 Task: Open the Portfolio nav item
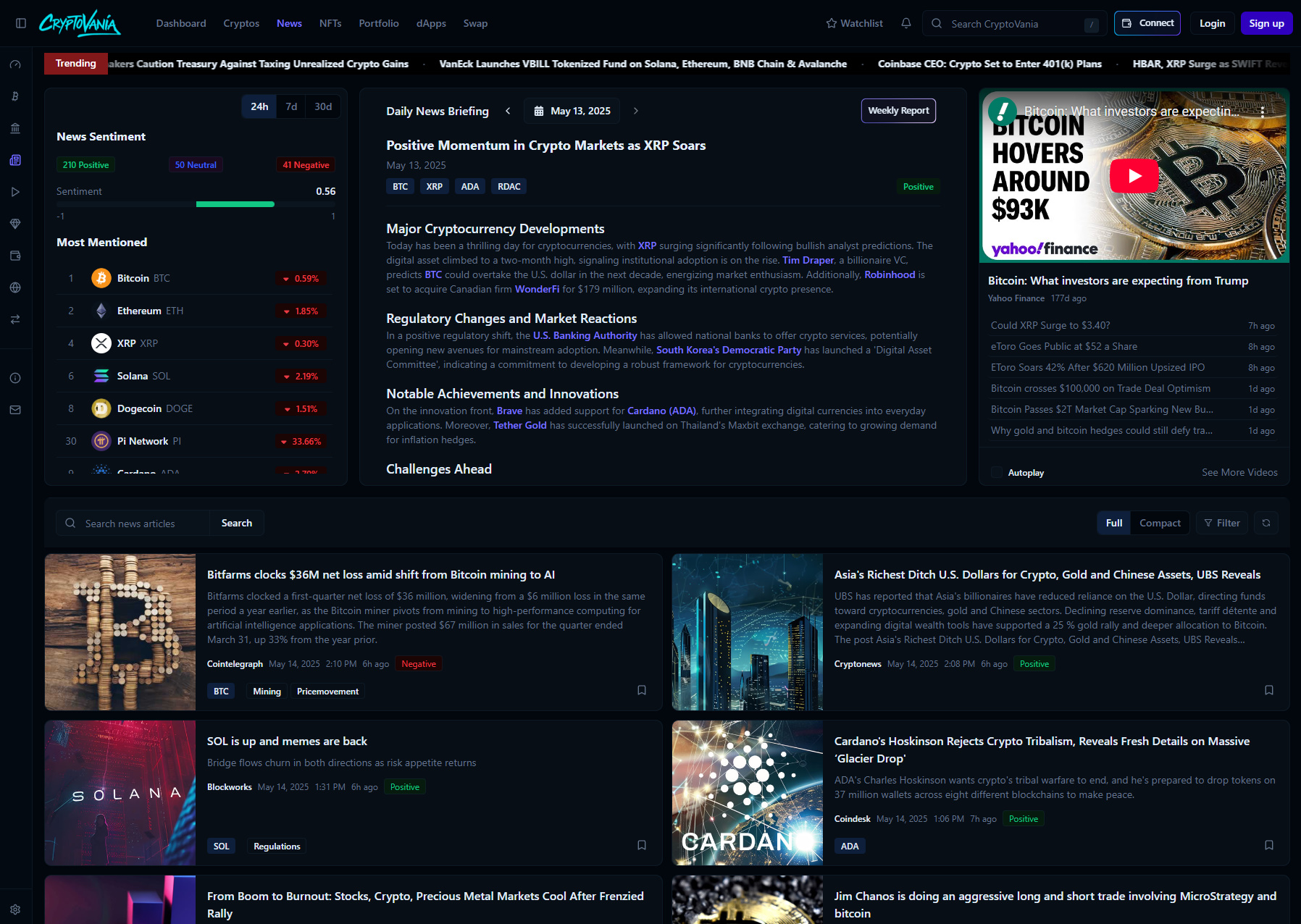(379, 23)
